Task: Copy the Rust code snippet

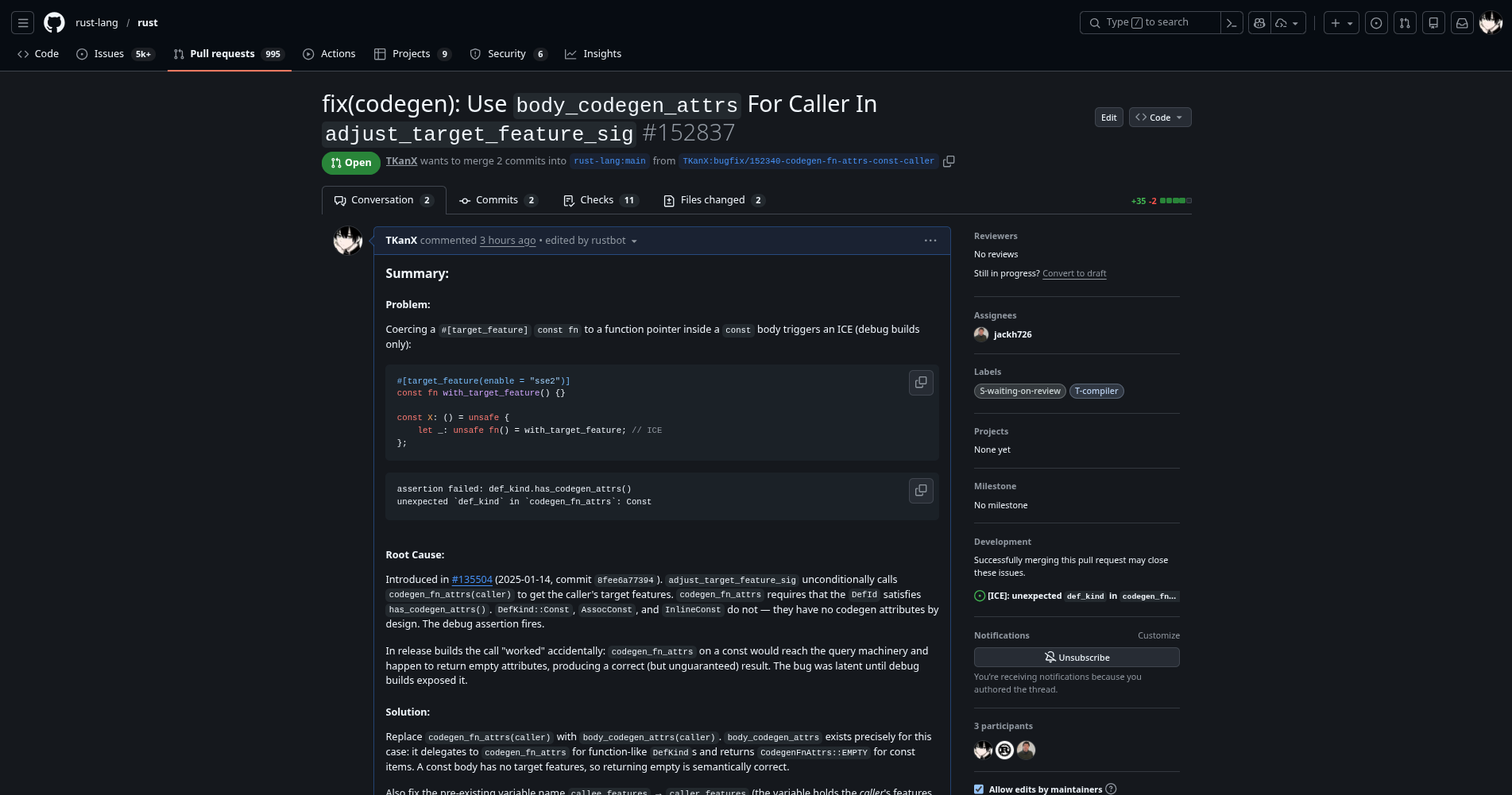Action: pos(921,383)
